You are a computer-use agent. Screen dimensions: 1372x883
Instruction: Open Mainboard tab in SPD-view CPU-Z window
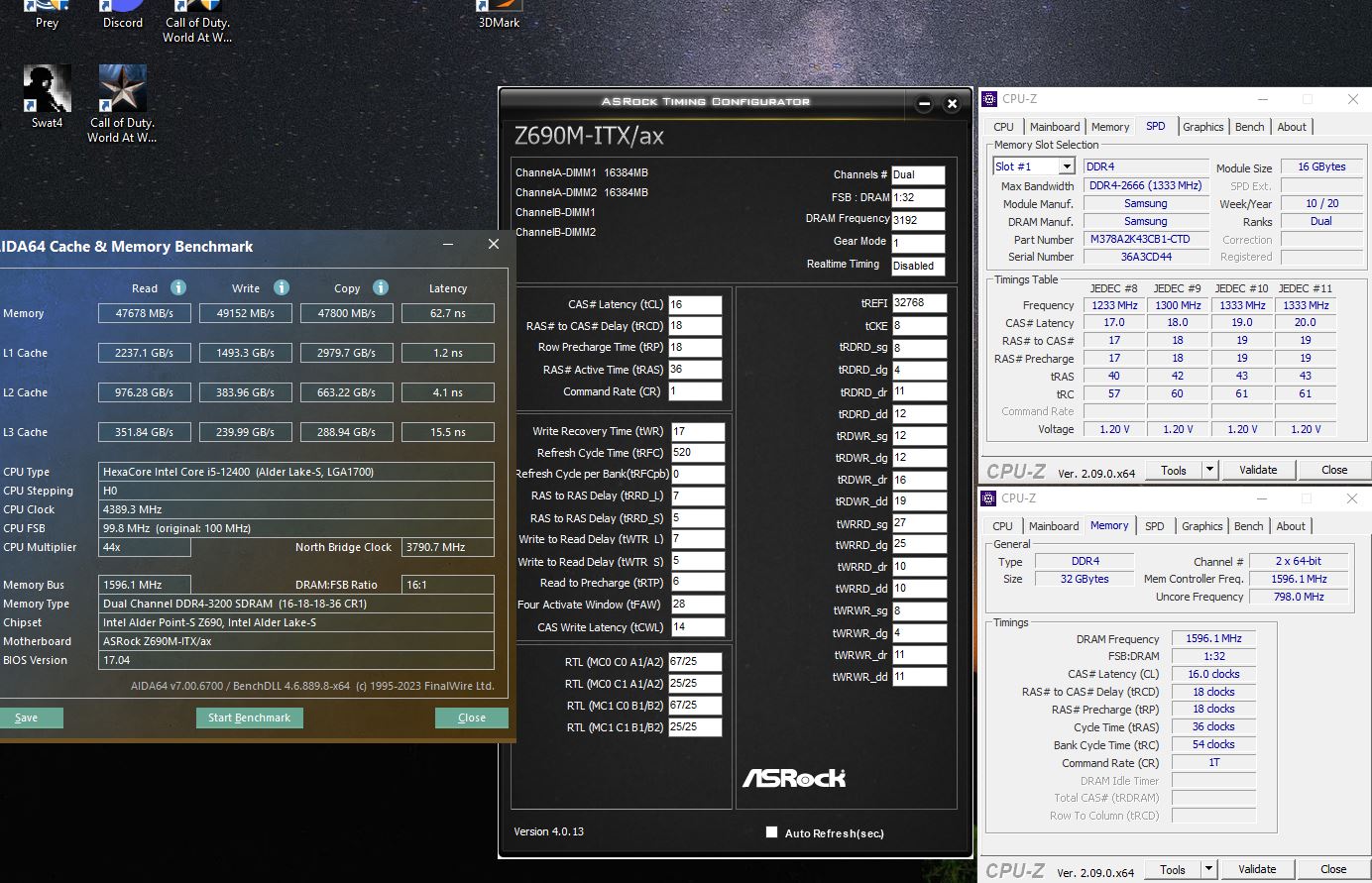1055,127
